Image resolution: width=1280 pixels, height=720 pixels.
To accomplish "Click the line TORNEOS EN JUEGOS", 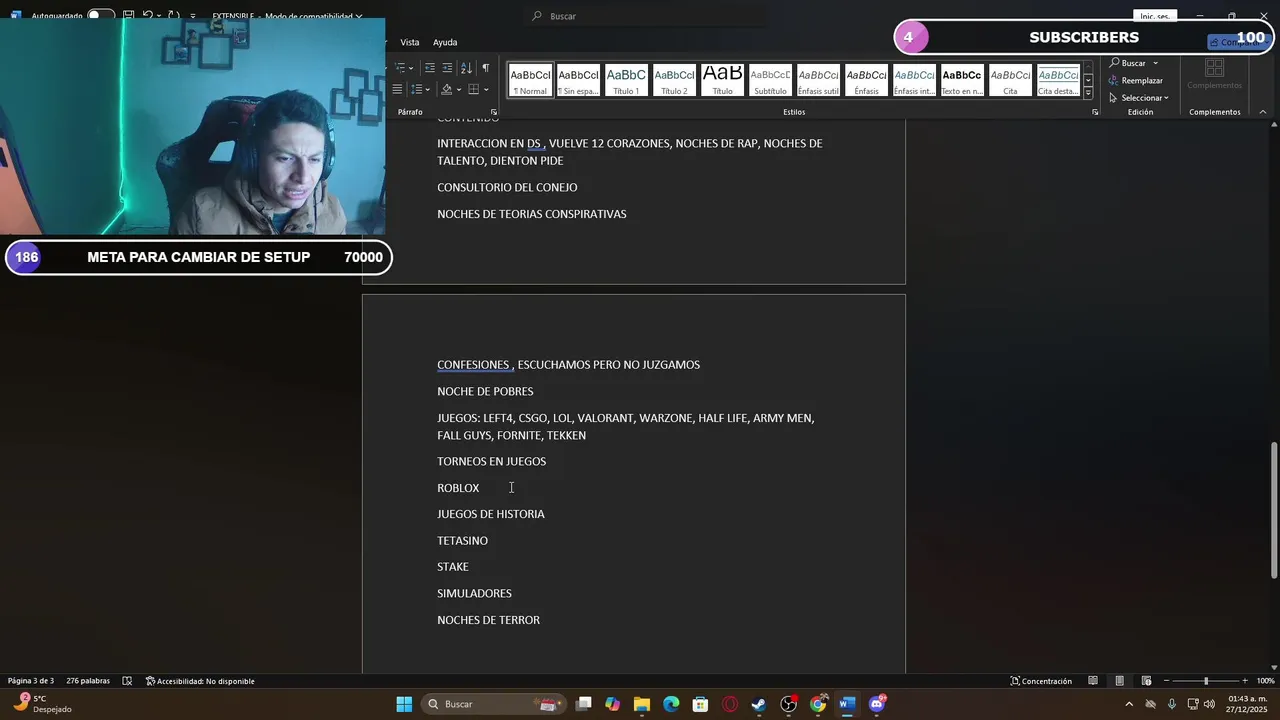I will pos(491,462).
